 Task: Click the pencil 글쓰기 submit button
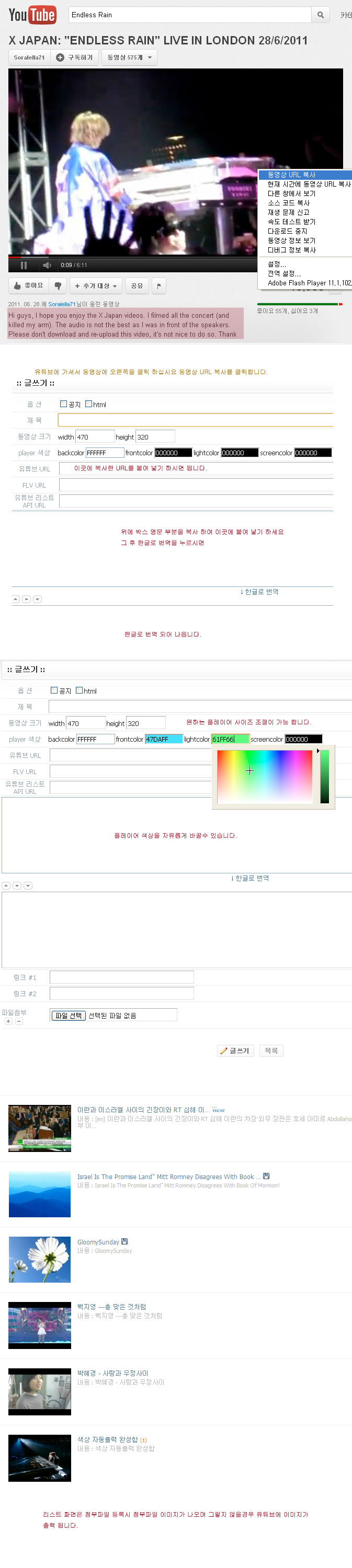[235, 1051]
